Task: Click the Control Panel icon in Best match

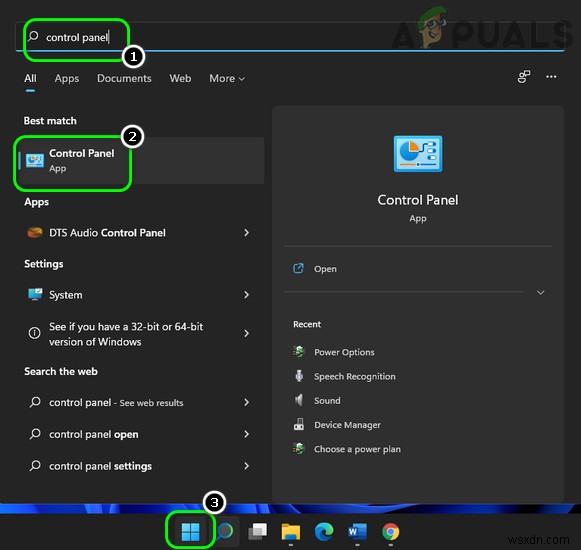Action: coord(34,160)
